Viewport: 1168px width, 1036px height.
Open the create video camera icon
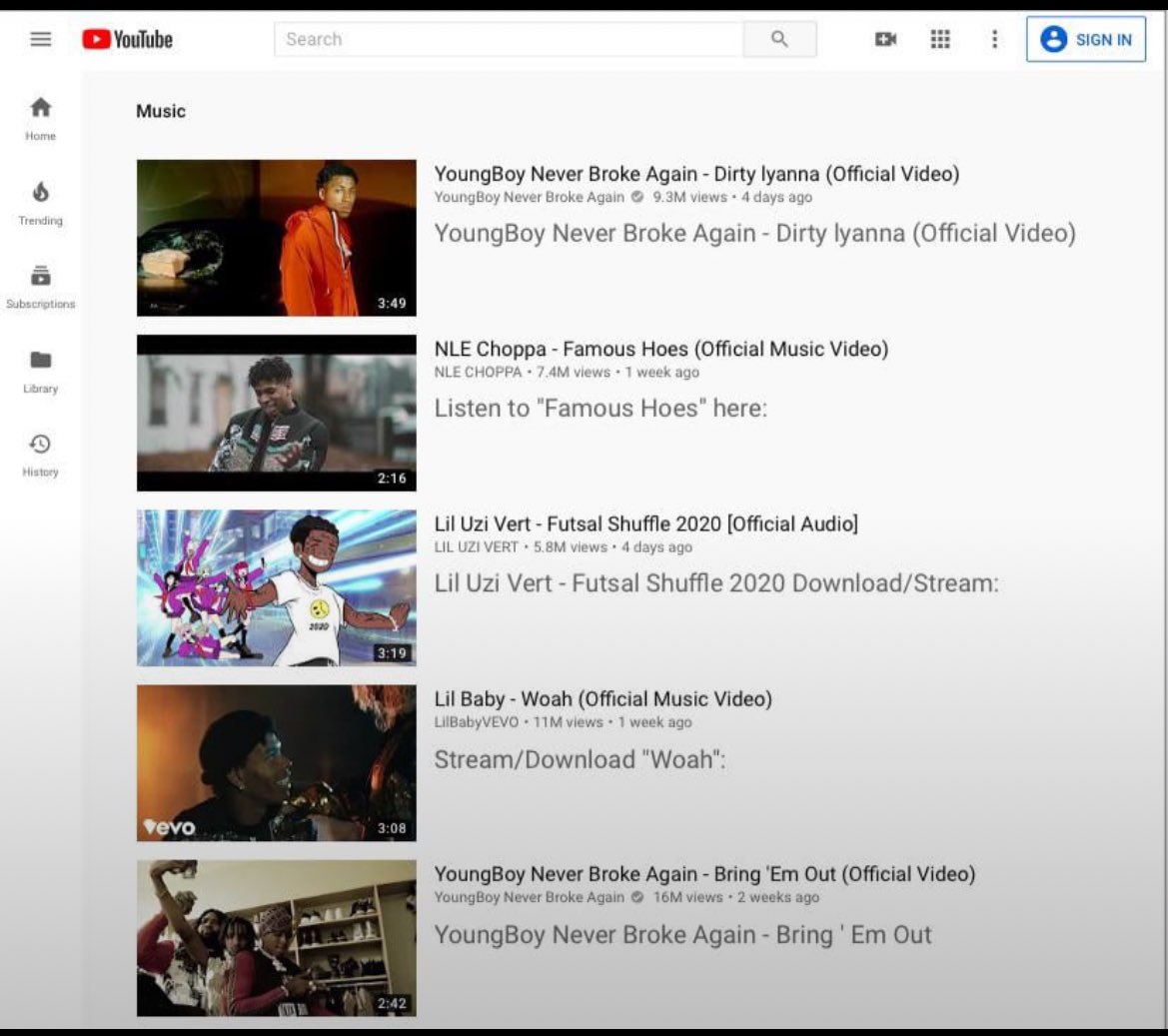(885, 39)
